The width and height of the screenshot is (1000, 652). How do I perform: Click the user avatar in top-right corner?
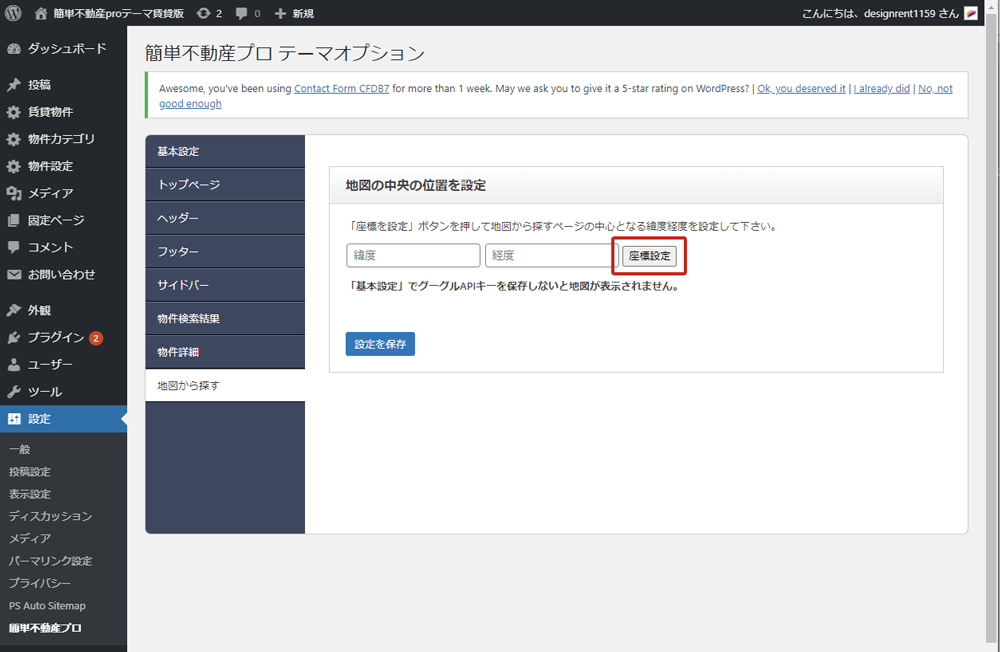970,13
